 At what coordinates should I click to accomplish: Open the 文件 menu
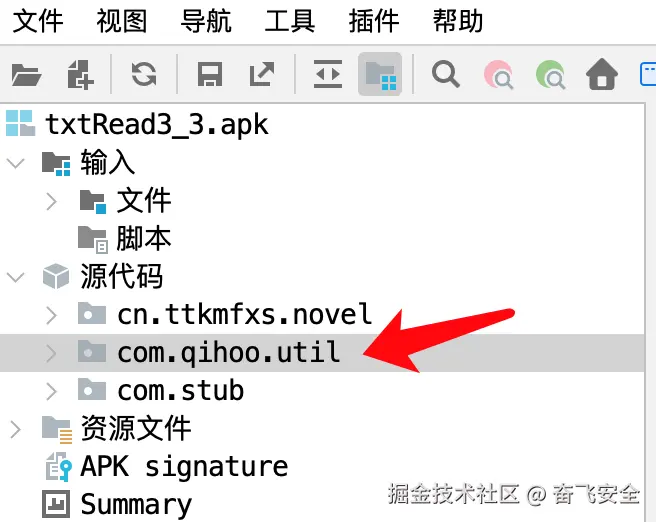(x=38, y=21)
